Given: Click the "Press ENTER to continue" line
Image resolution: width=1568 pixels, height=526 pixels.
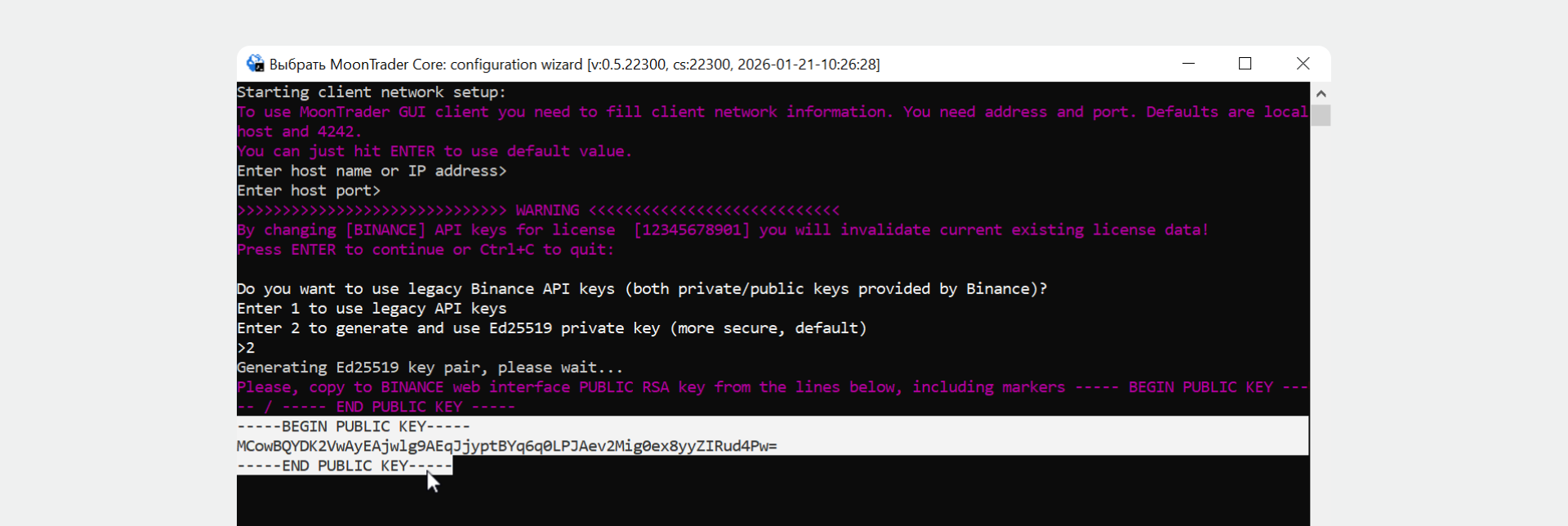Looking at the screenshot, I should tap(425, 250).
